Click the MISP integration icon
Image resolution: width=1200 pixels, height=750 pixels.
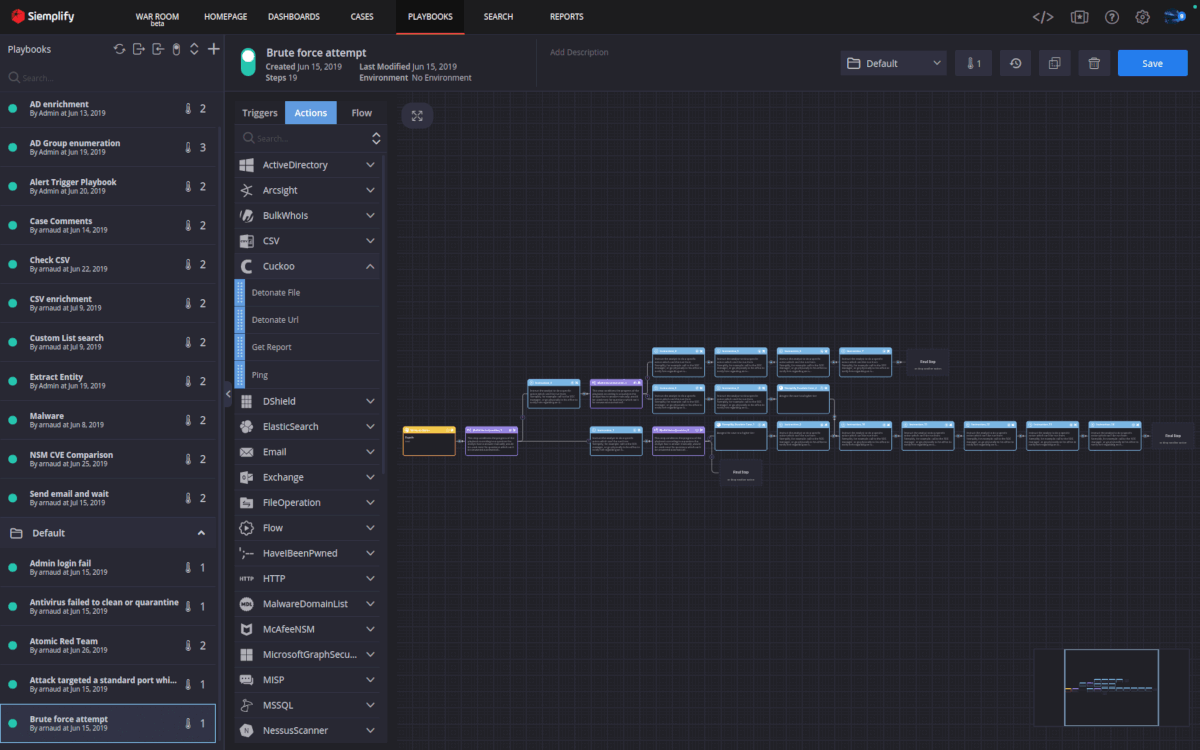(x=247, y=679)
